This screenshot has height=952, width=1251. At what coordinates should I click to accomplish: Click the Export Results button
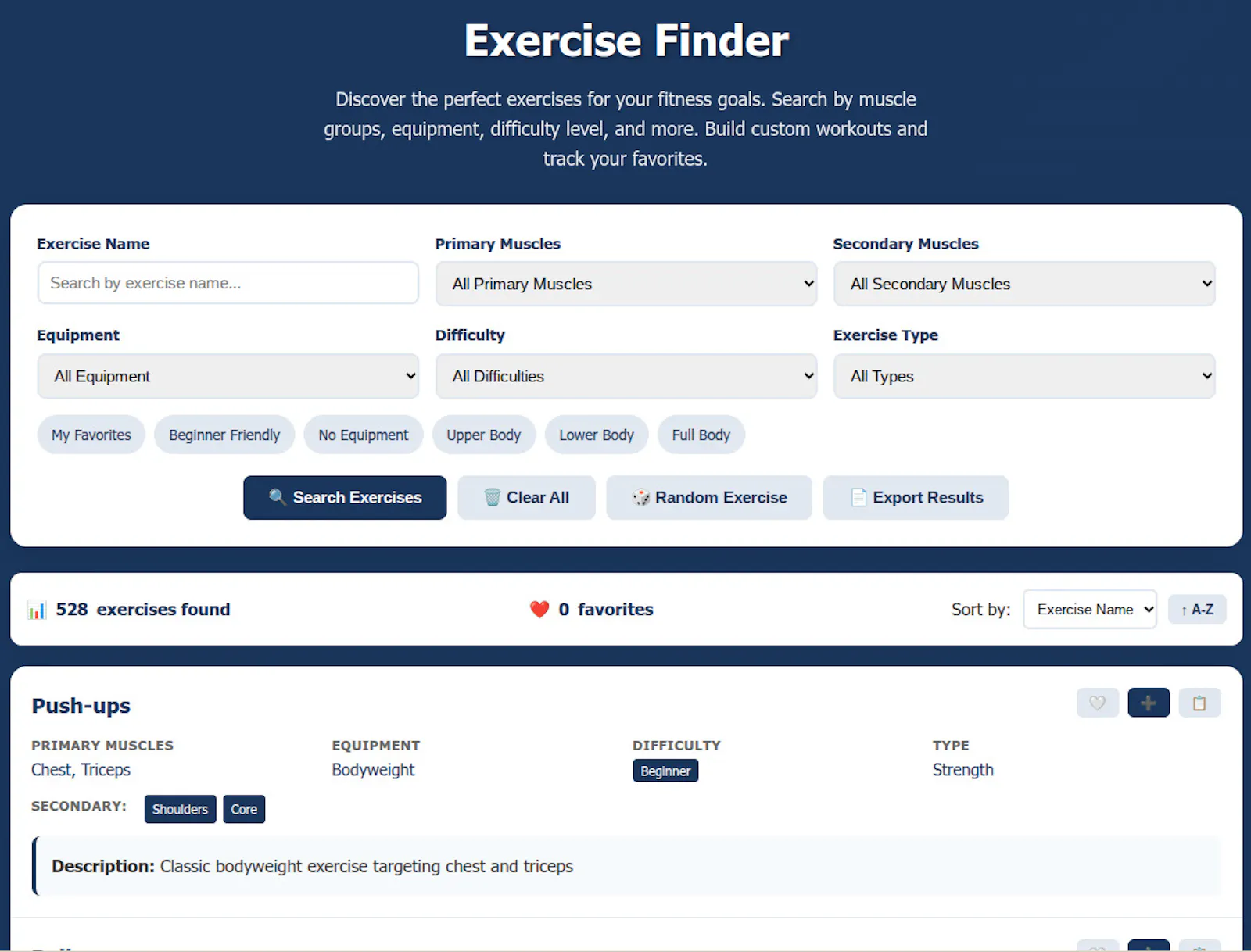(916, 497)
